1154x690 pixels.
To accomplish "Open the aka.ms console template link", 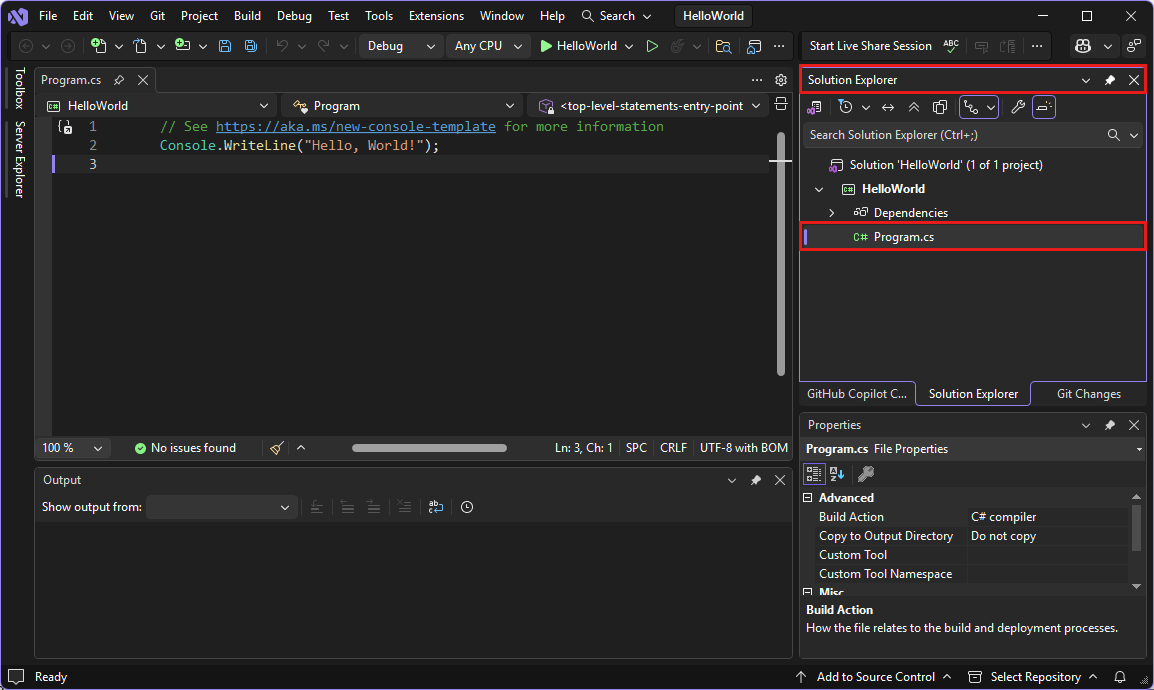I will (356, 126).
